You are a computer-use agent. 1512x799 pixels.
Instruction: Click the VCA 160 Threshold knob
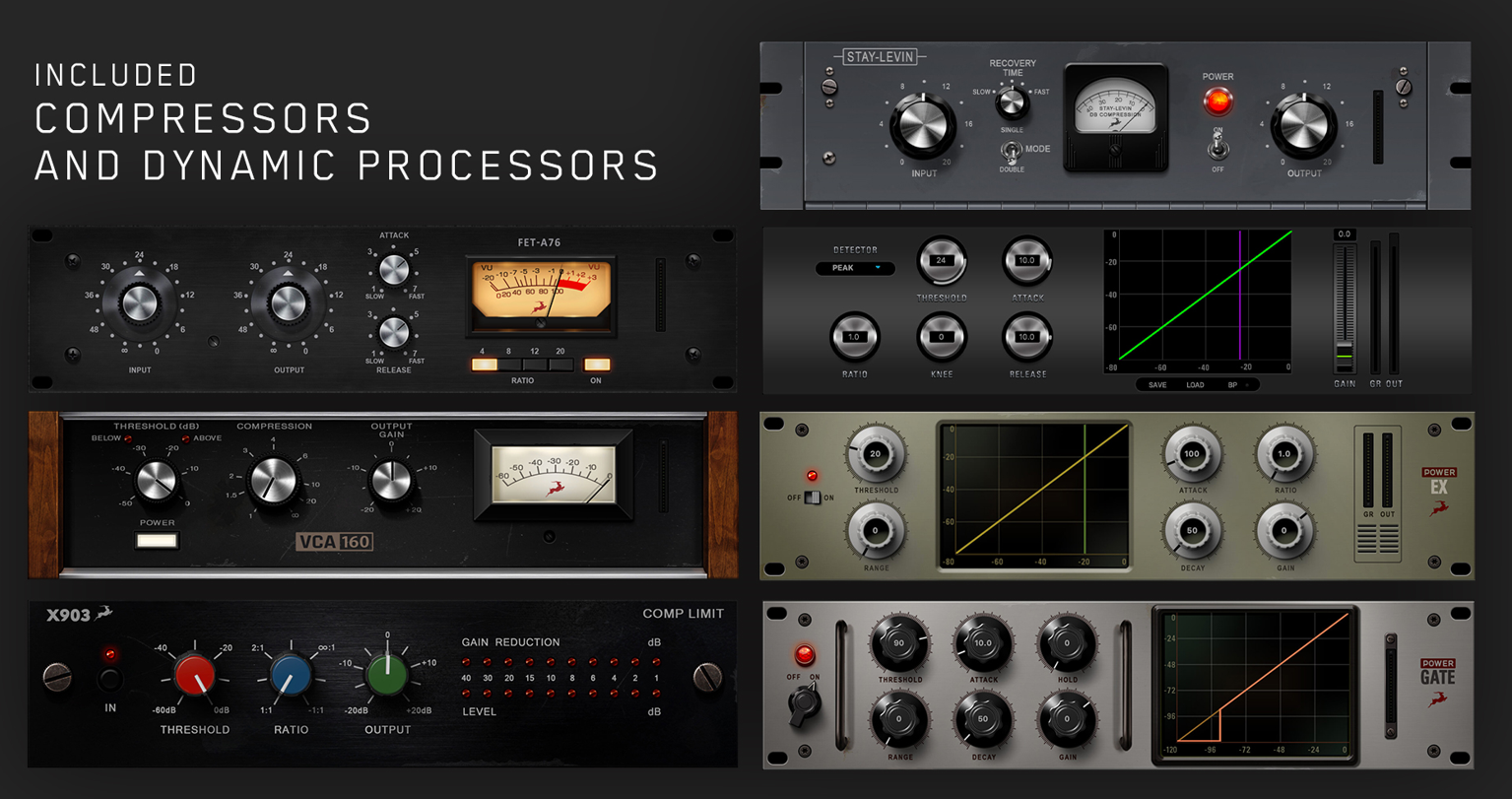click(156, 480)
